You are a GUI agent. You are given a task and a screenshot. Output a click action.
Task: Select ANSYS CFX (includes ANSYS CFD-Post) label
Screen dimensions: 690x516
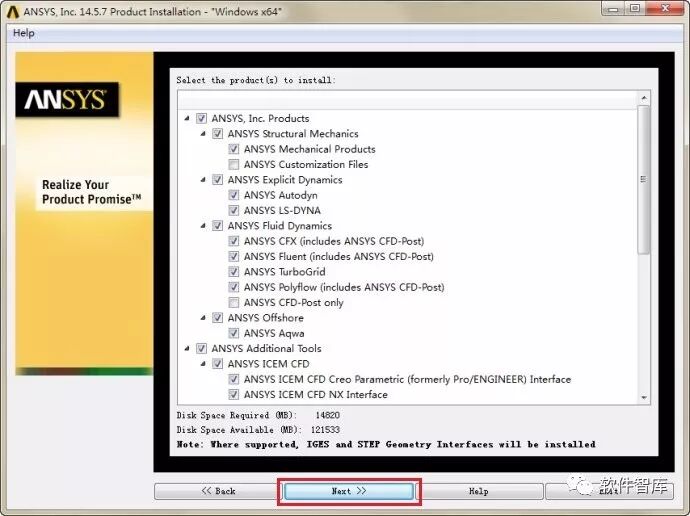[x=334, y=241]
